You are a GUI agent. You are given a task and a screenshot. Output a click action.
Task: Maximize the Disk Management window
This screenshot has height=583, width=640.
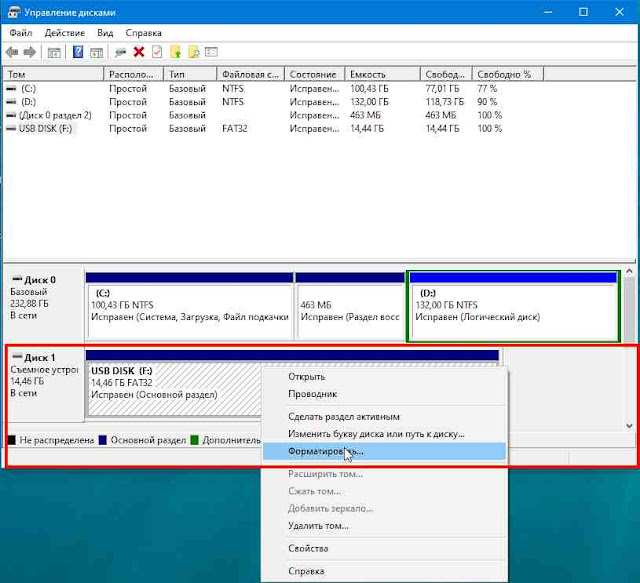coord(584,12)
